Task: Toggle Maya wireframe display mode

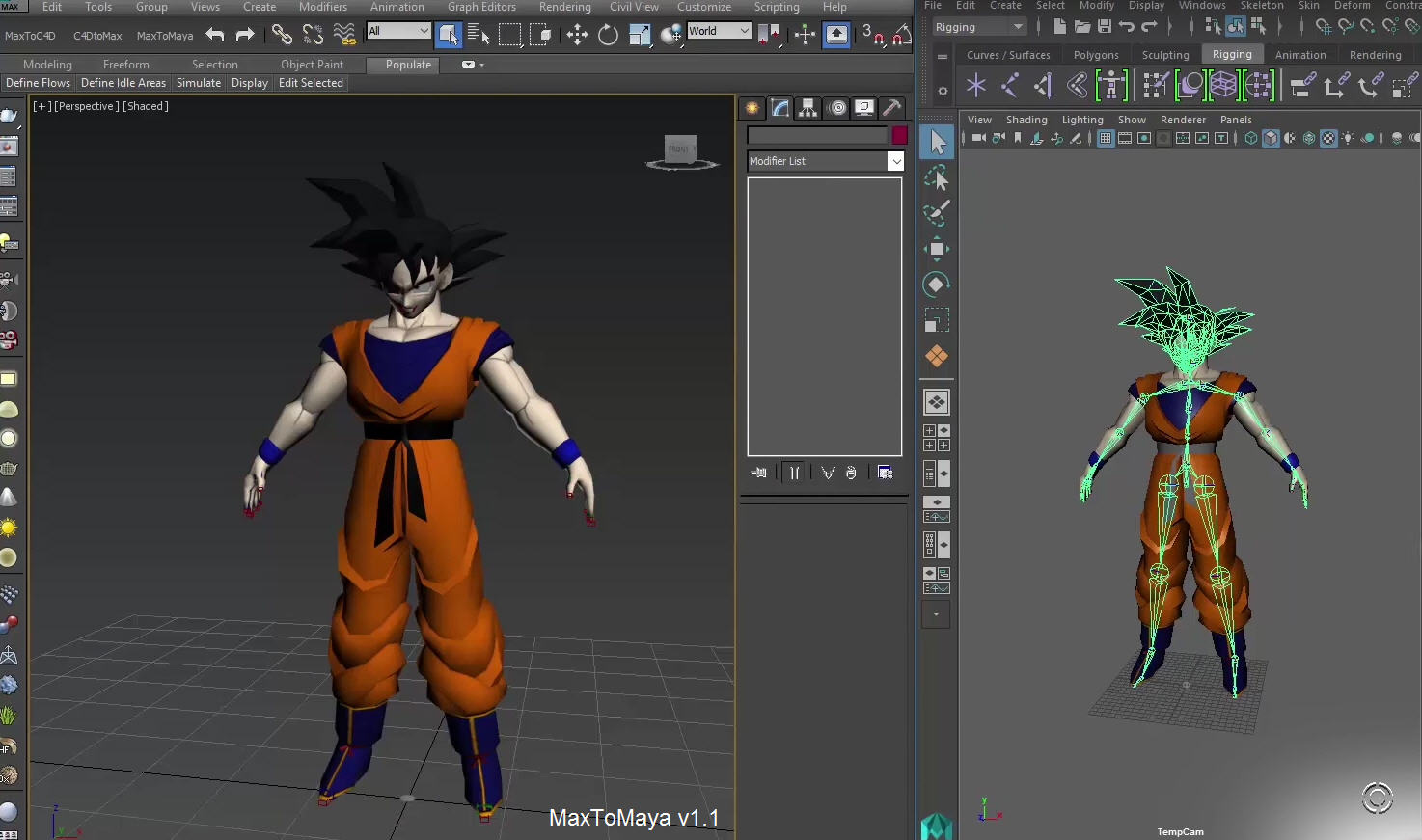Action: (x=1251, y=139)
